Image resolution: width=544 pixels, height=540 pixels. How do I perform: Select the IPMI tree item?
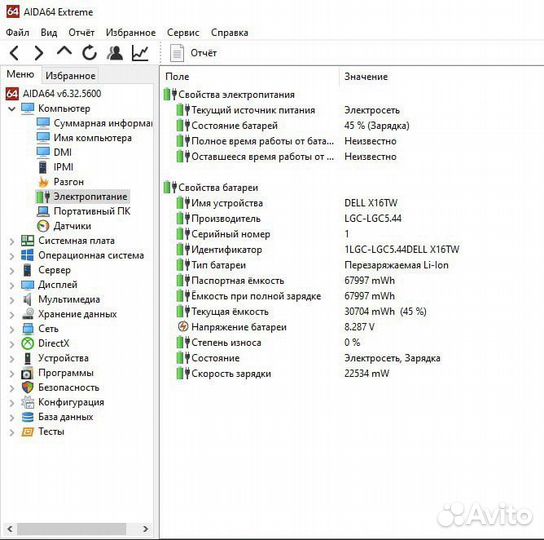point(63,167)
